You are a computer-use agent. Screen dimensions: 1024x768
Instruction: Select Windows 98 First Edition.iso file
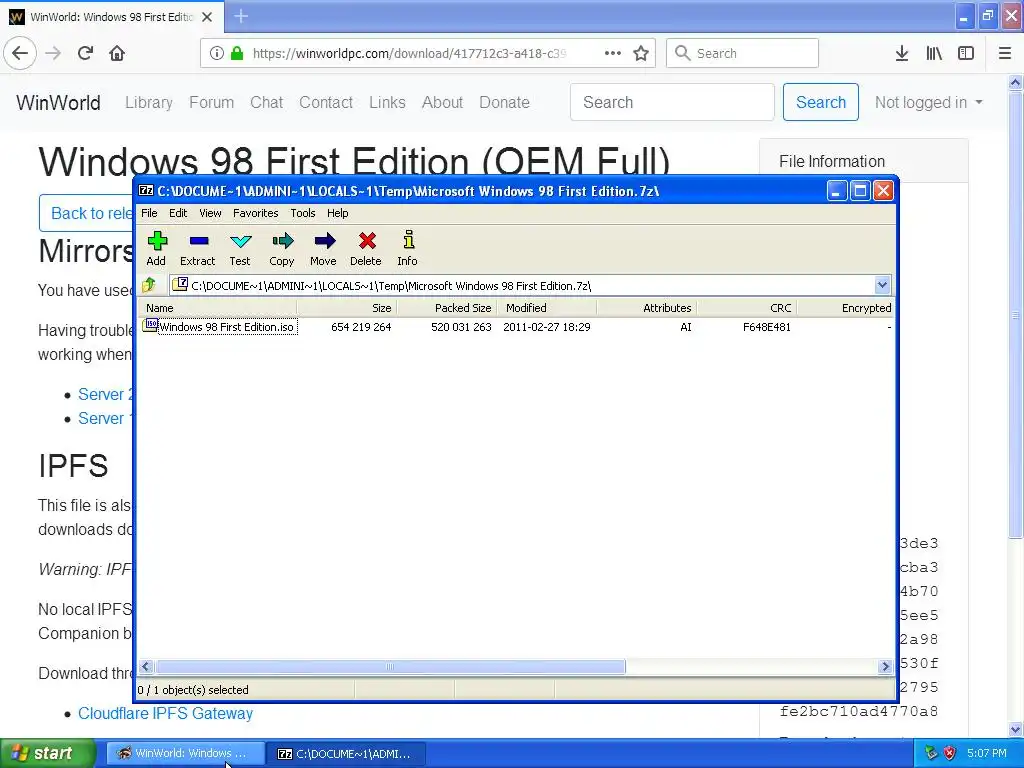click(226, 327)
